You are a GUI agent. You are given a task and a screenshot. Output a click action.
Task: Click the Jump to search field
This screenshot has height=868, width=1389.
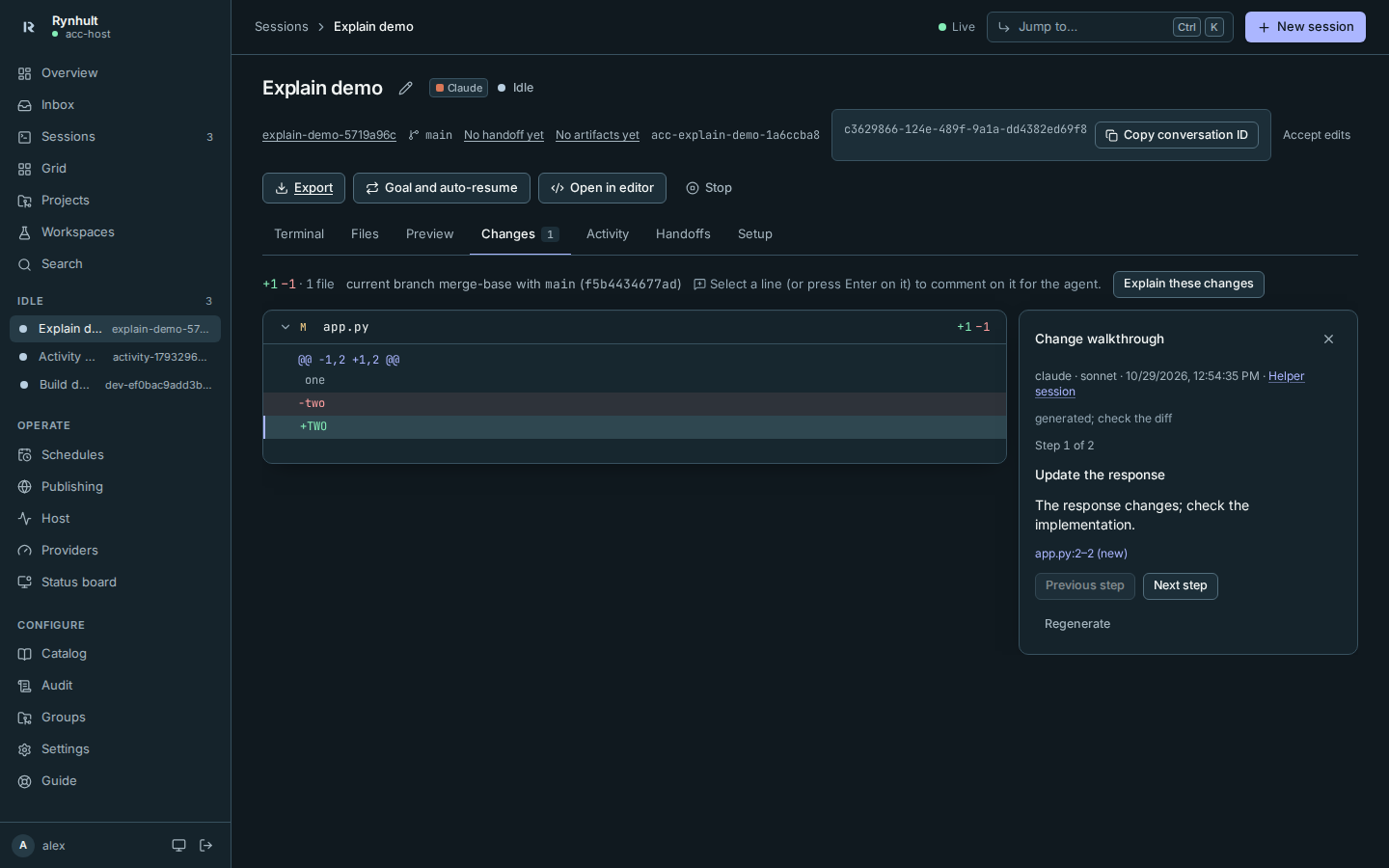[1110, 27]
